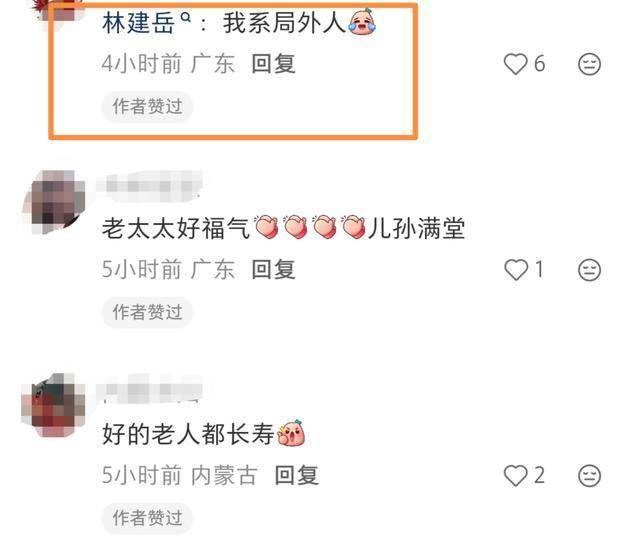Open the 林建岳 username link

point(138,23)
